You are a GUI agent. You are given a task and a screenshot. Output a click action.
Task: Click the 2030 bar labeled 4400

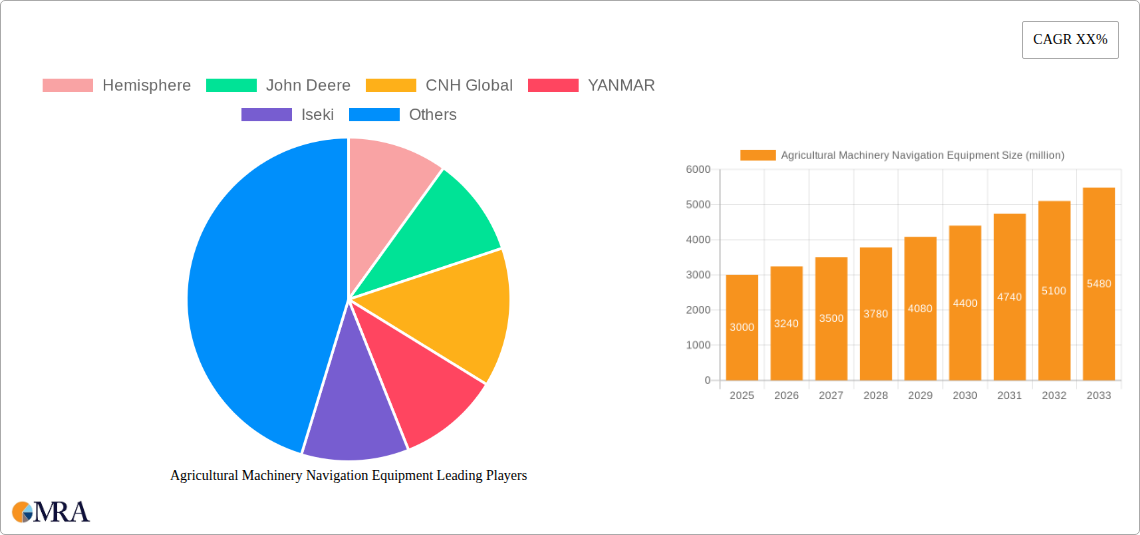click(x=965, y=302)
